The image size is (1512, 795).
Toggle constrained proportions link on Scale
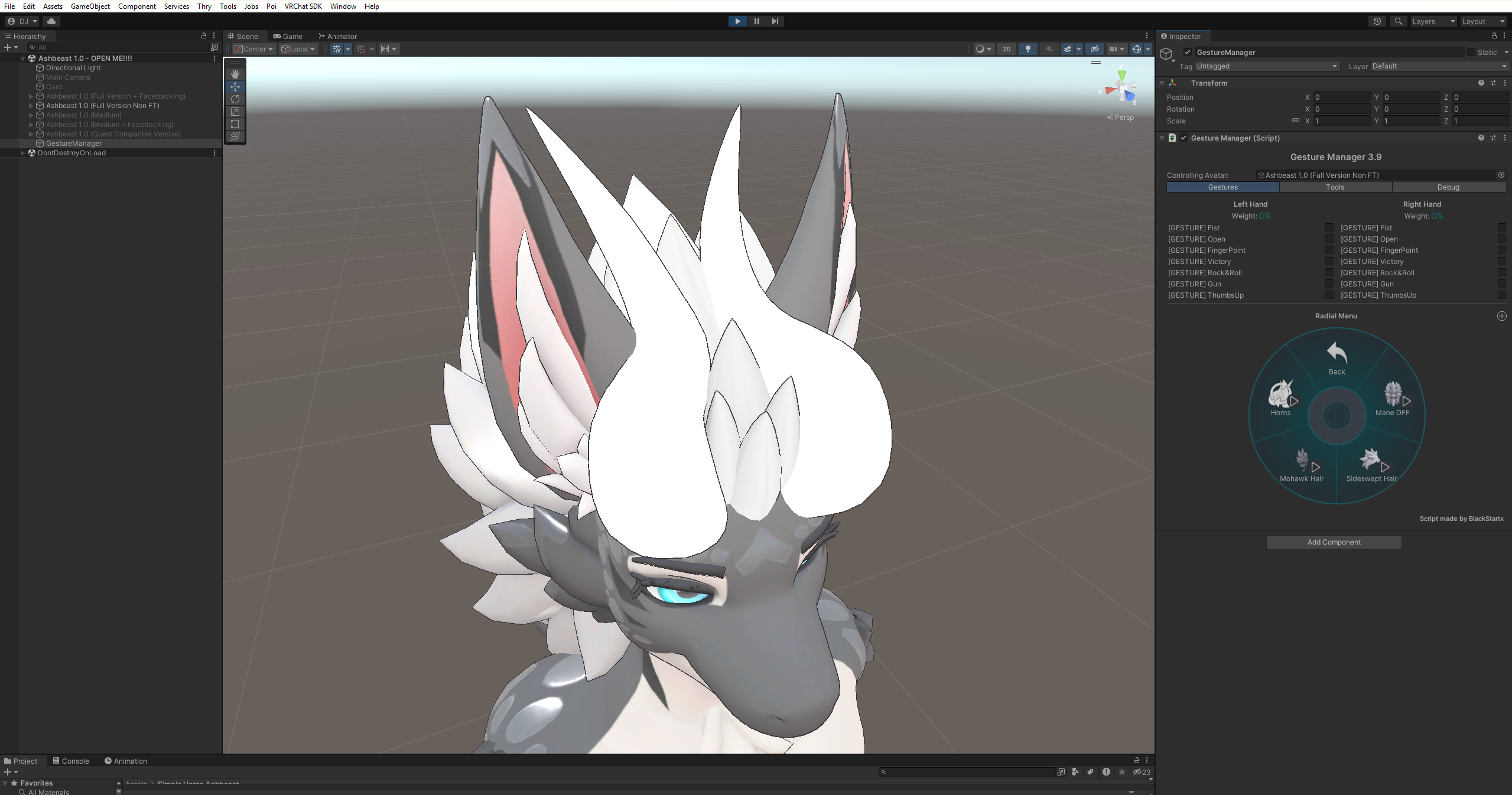[x=1296, y=120]
